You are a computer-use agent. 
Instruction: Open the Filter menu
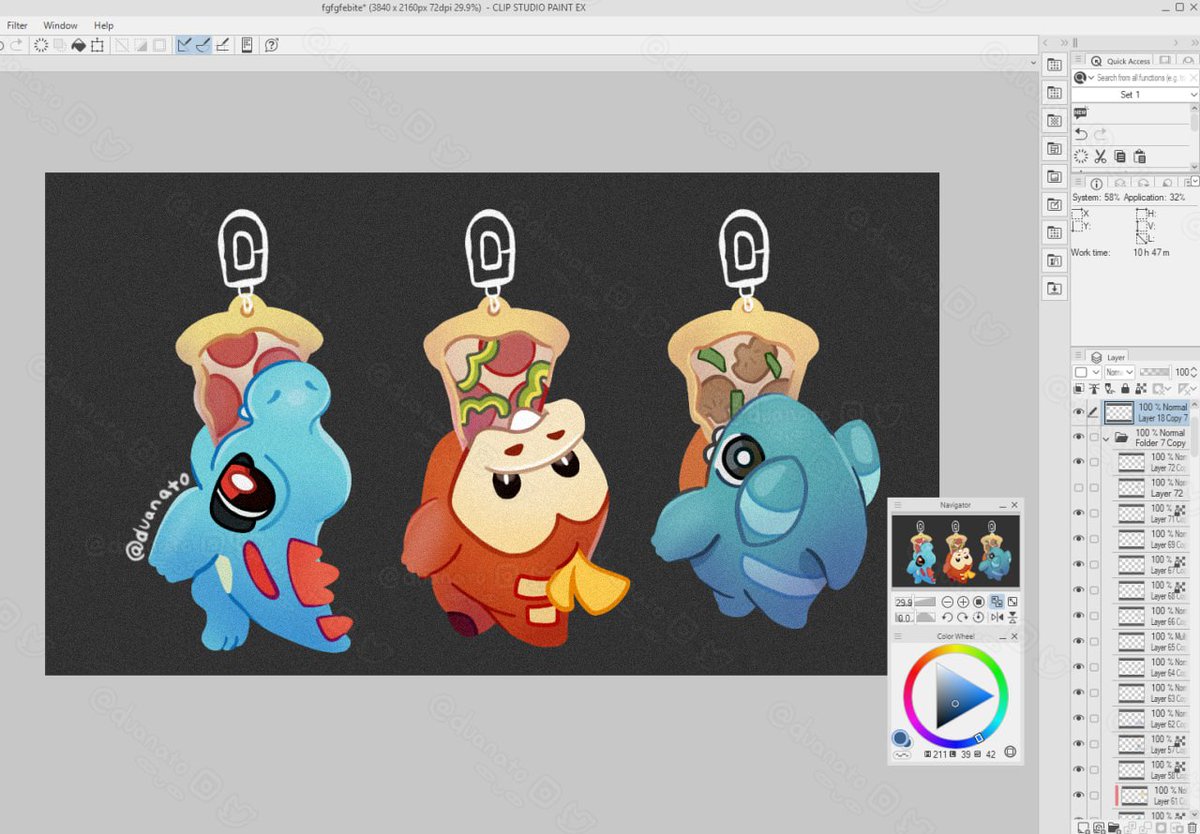pos(17,25)
